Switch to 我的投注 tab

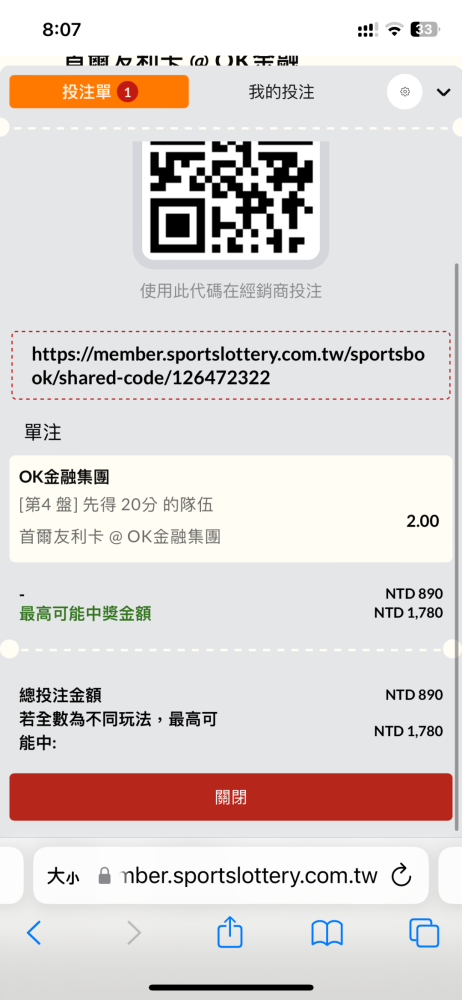281,92
